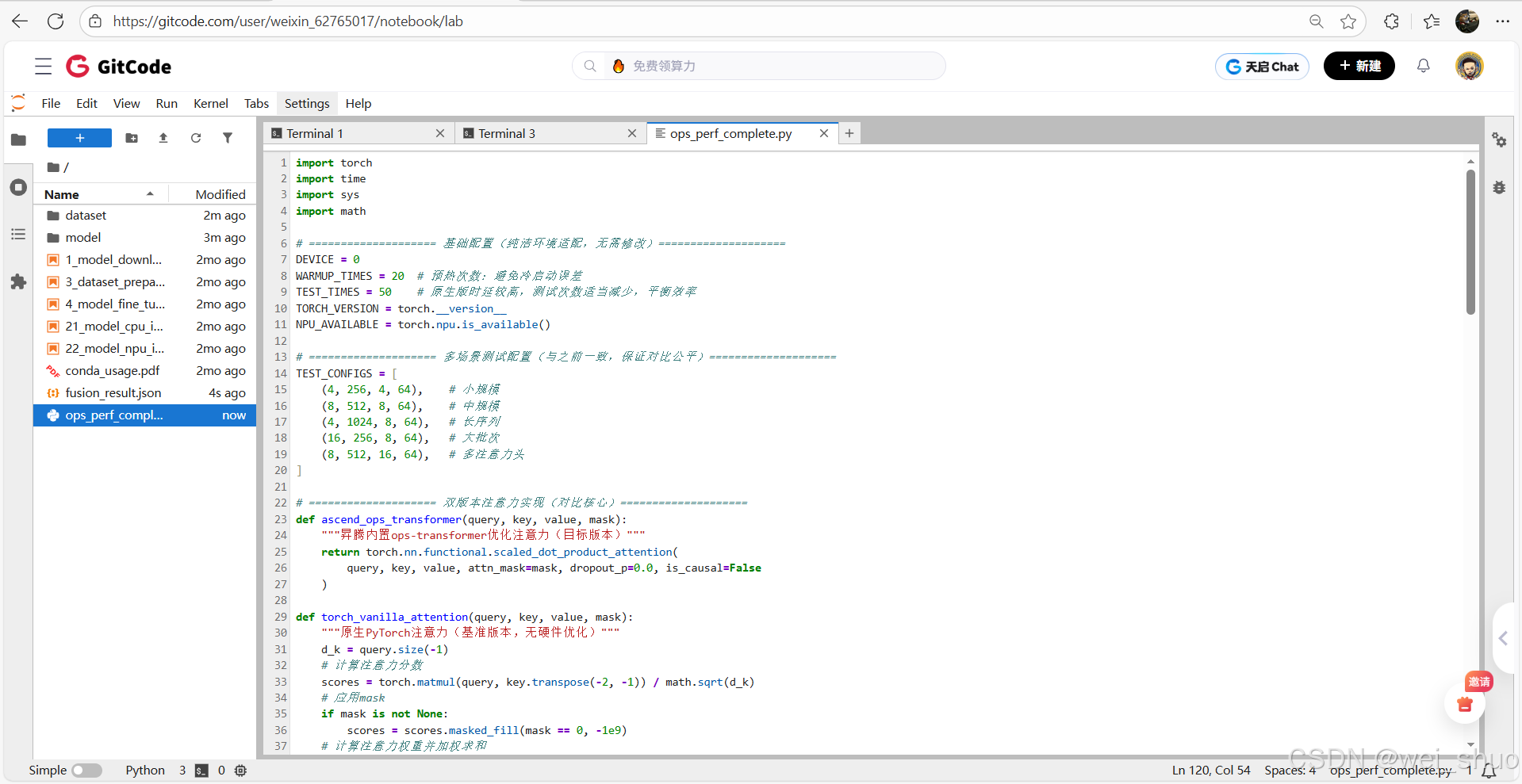Open the browser extensions puzzle icon

coord(1391,21)
